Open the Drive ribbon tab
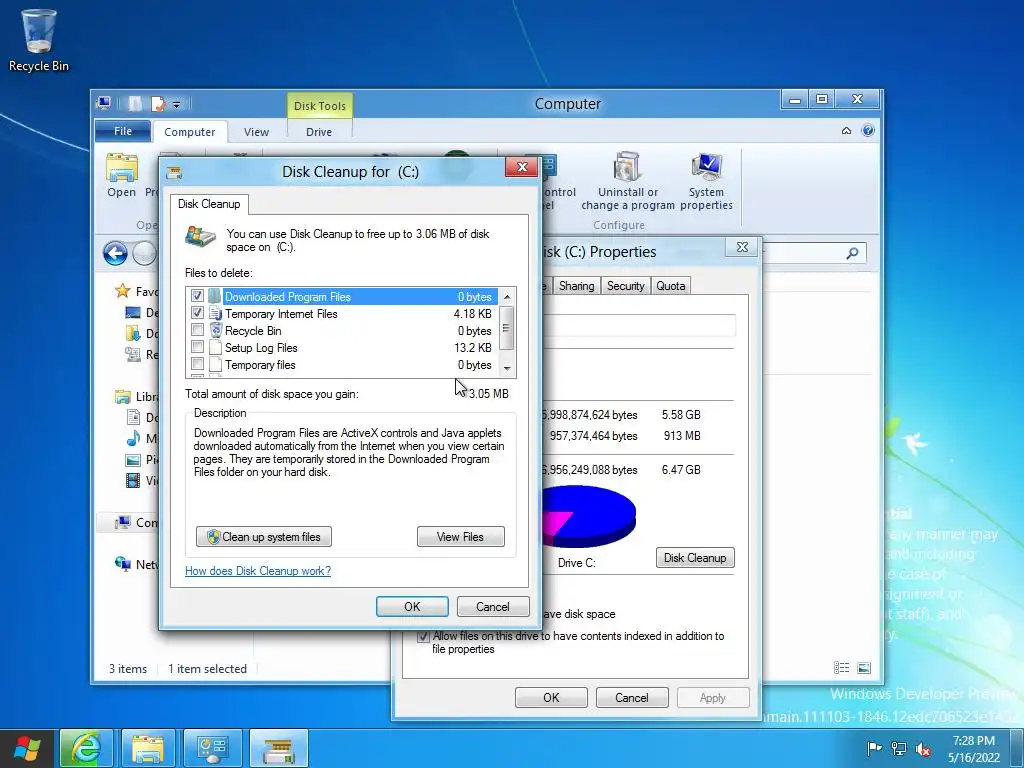1024x768 pixels. coord(319,132)
